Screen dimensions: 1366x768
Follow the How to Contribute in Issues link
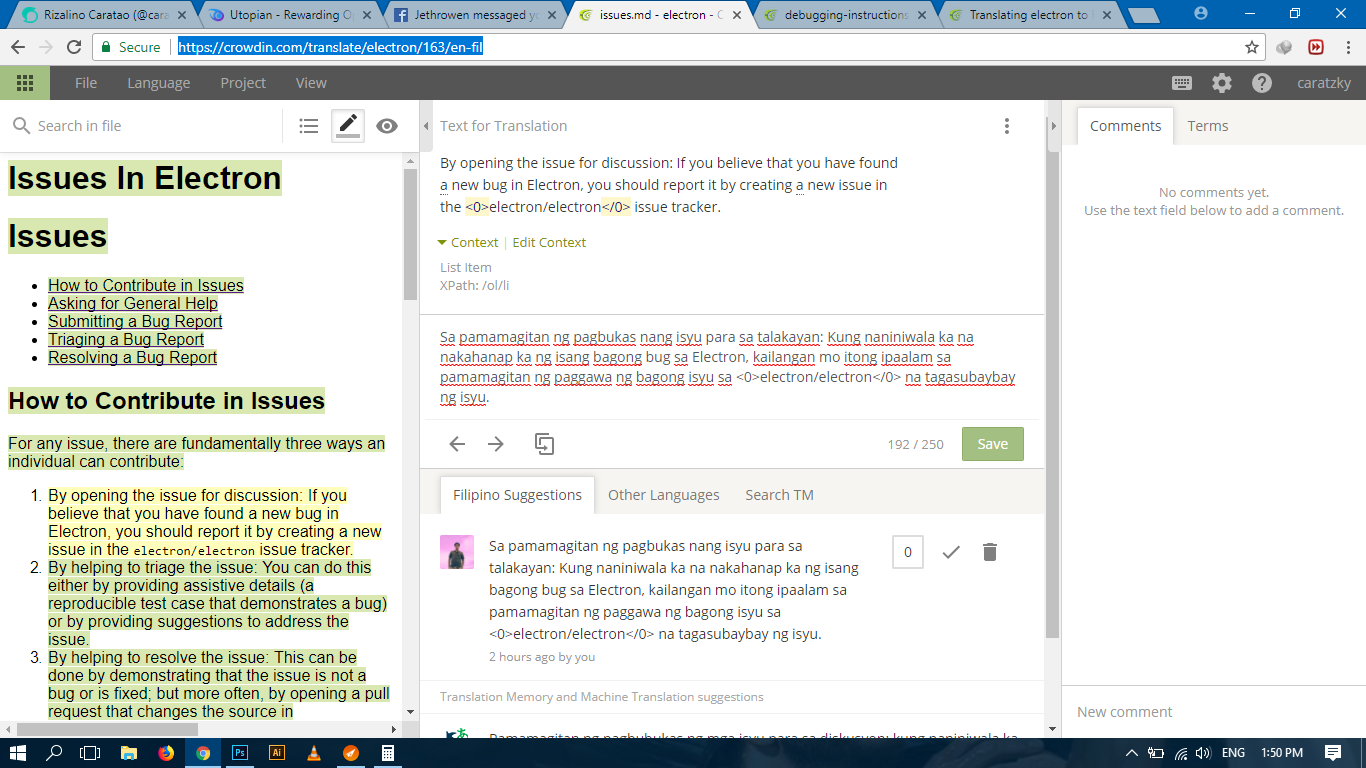click(x=146, y=285)
